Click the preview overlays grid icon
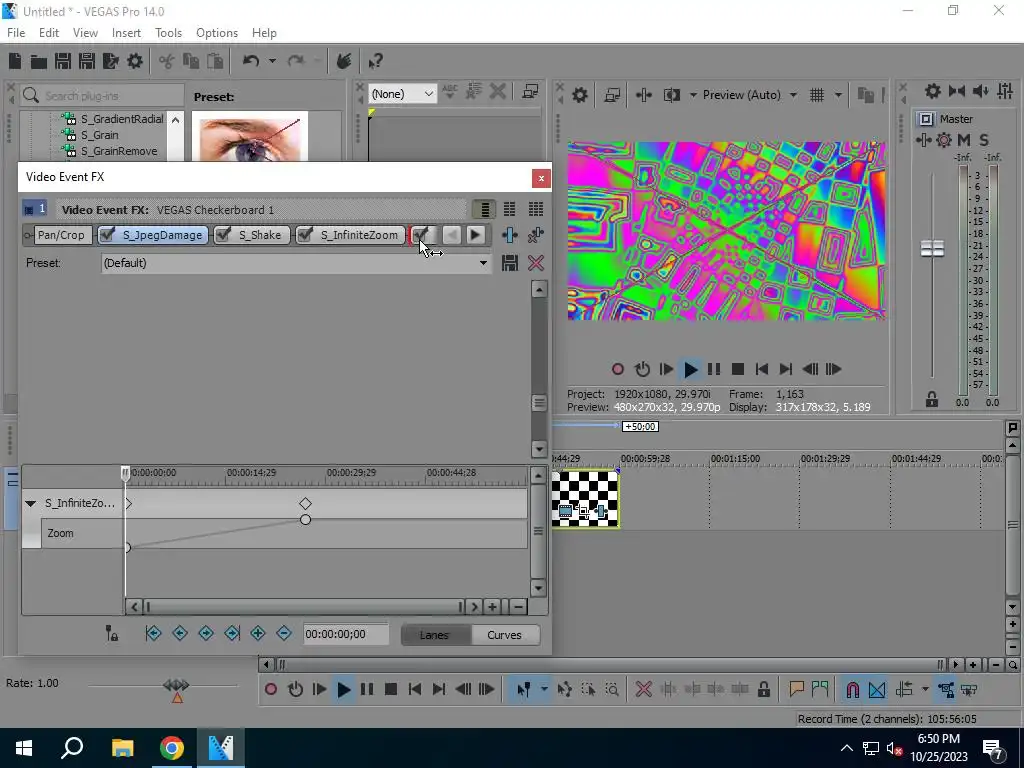This screenshot has width=1024, height=768. click(x=816, y=95)
